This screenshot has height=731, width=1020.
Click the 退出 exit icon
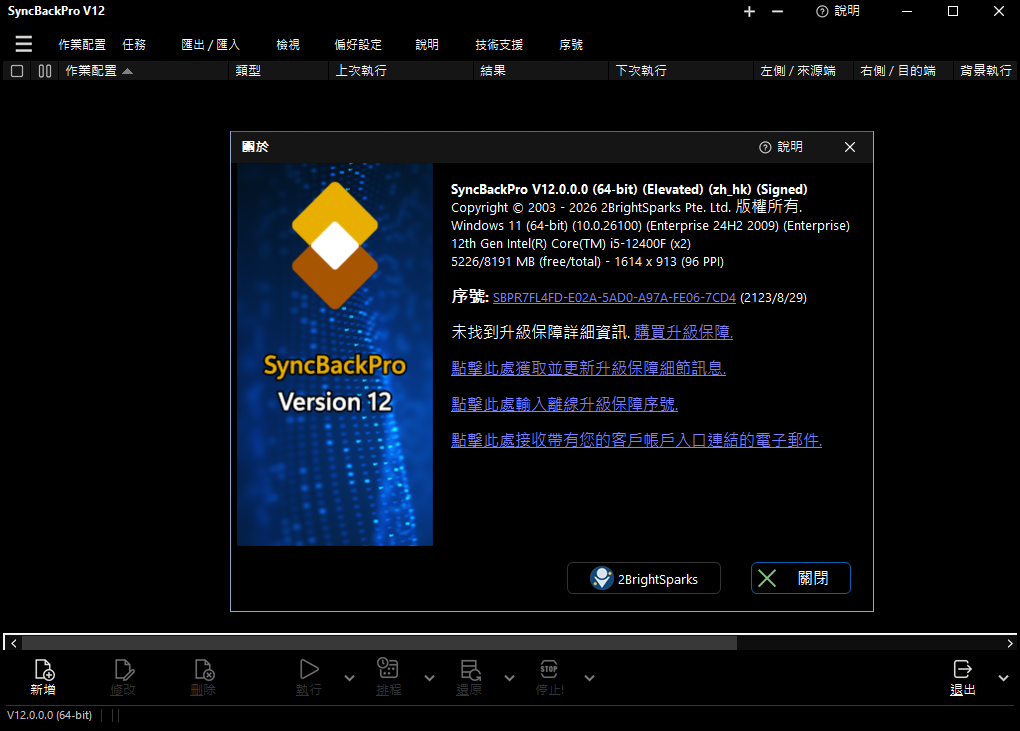pyautogui.click(x=963, y=677)
